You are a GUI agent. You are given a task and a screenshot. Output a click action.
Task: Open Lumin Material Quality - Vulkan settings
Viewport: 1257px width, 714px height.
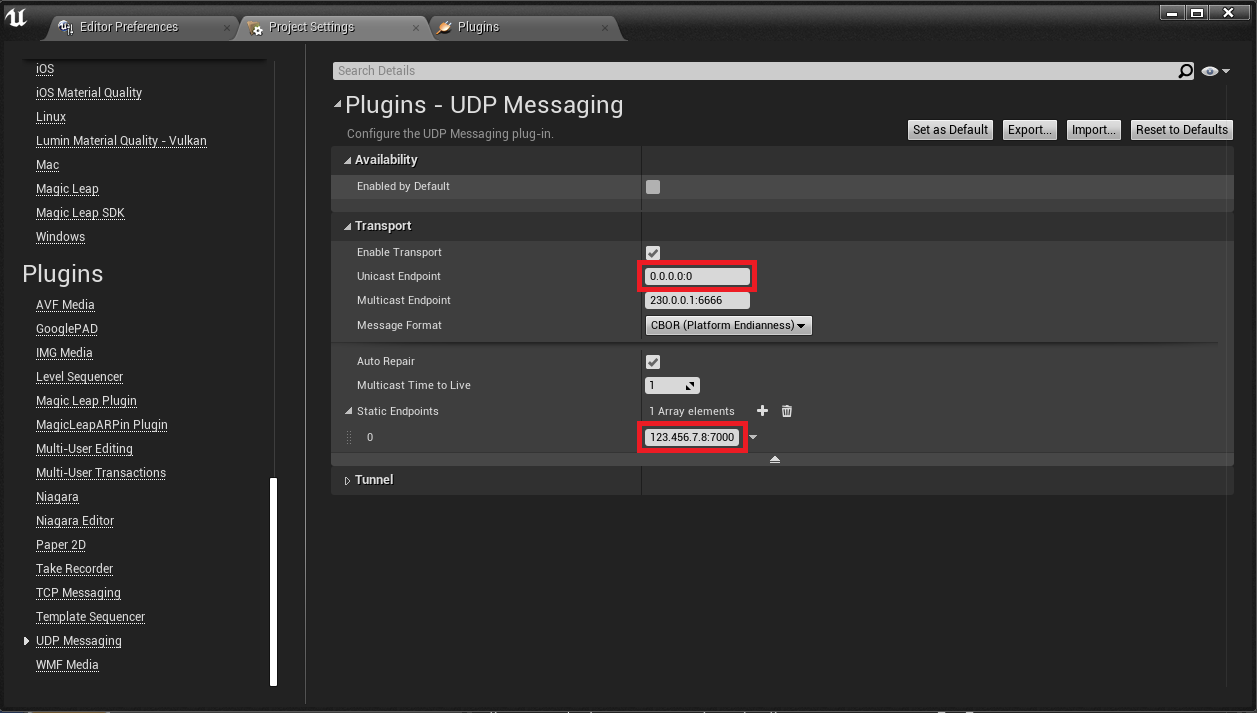click(x=121, y=141)
